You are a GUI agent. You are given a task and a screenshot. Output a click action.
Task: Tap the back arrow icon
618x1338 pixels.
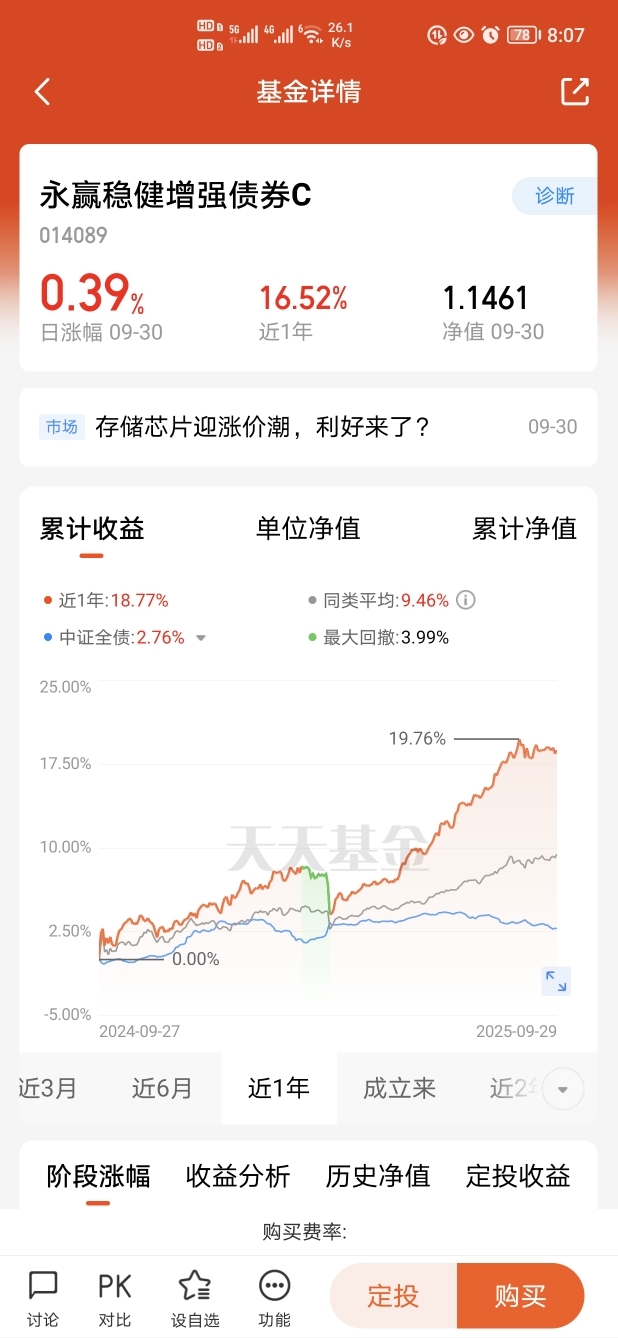tap(42, 92)
